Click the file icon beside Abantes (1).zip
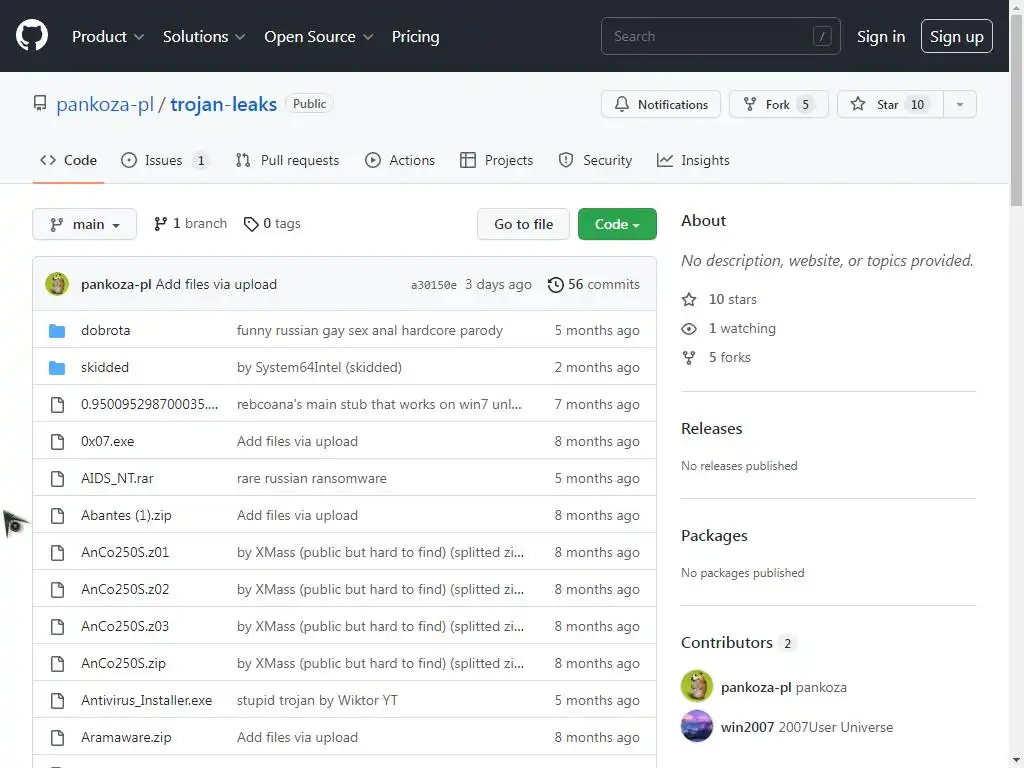Image resolution: width=1024 pixels, height=768 pixels. [57, 516]
